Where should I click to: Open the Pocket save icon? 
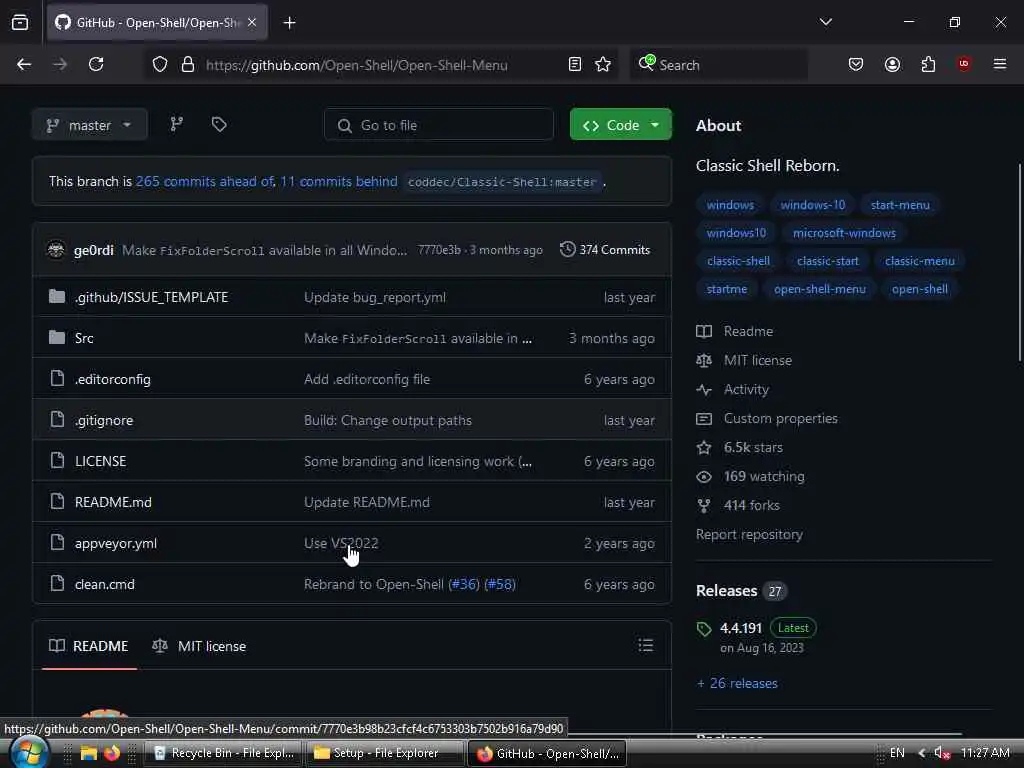pos(856,64)
